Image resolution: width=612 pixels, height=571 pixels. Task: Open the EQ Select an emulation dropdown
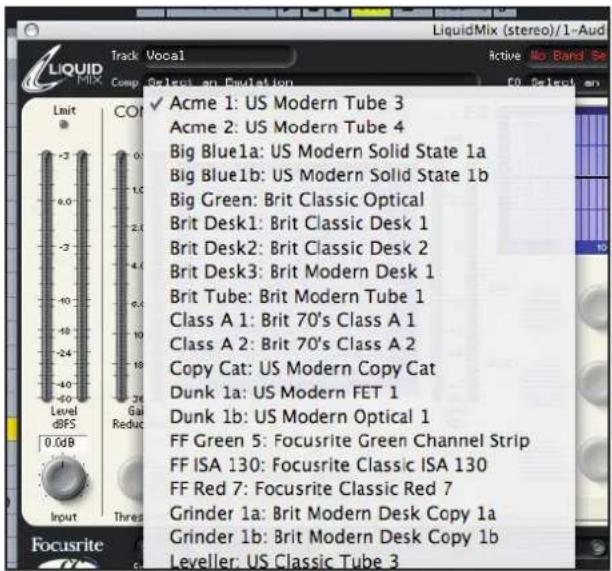[568, 82]
